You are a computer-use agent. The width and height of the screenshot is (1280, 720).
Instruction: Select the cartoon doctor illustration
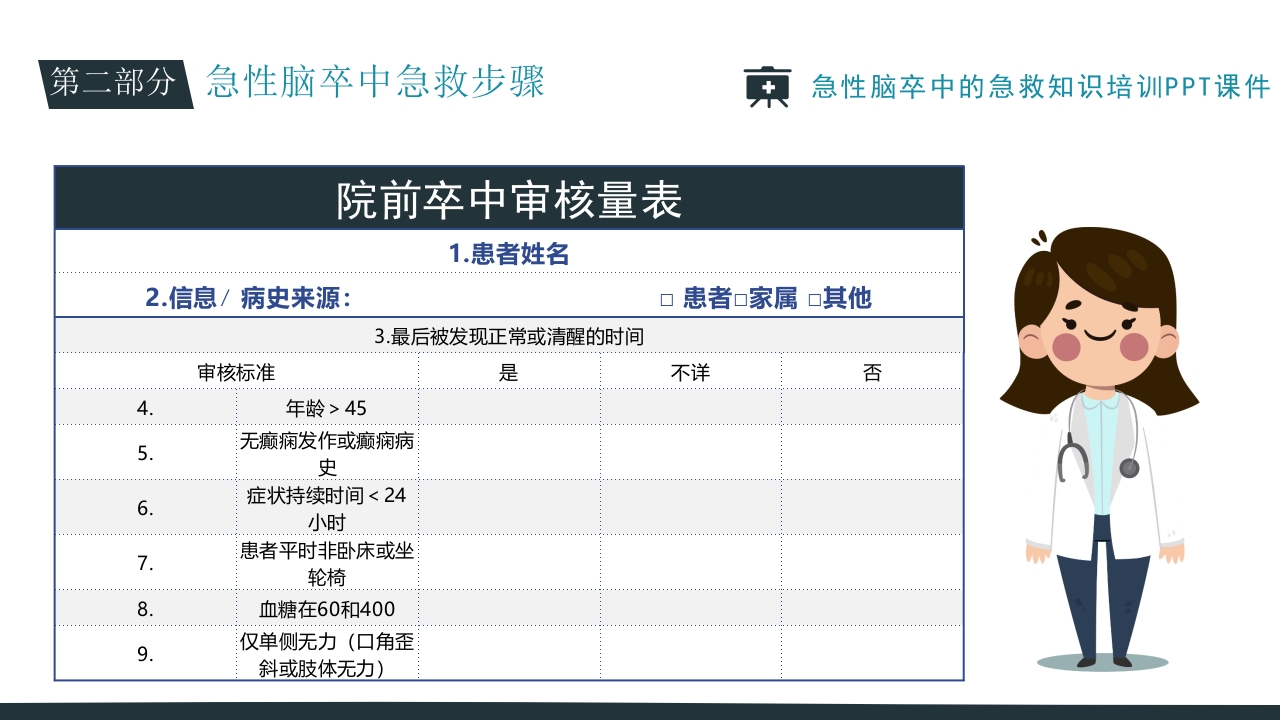pyautogui.click(x=1100, y=430)
